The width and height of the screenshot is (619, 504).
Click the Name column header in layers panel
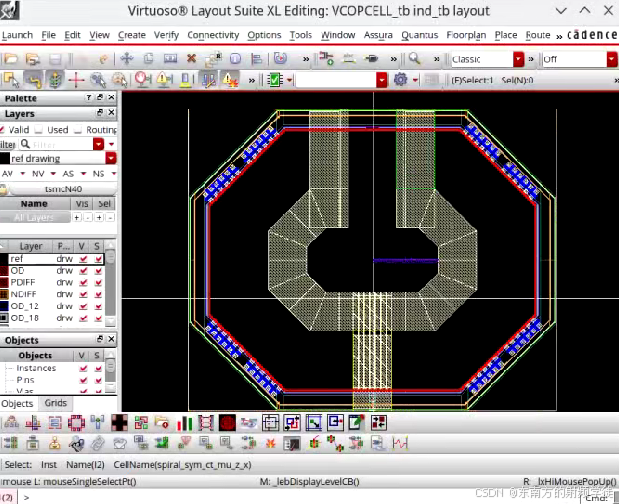[35, 204]
